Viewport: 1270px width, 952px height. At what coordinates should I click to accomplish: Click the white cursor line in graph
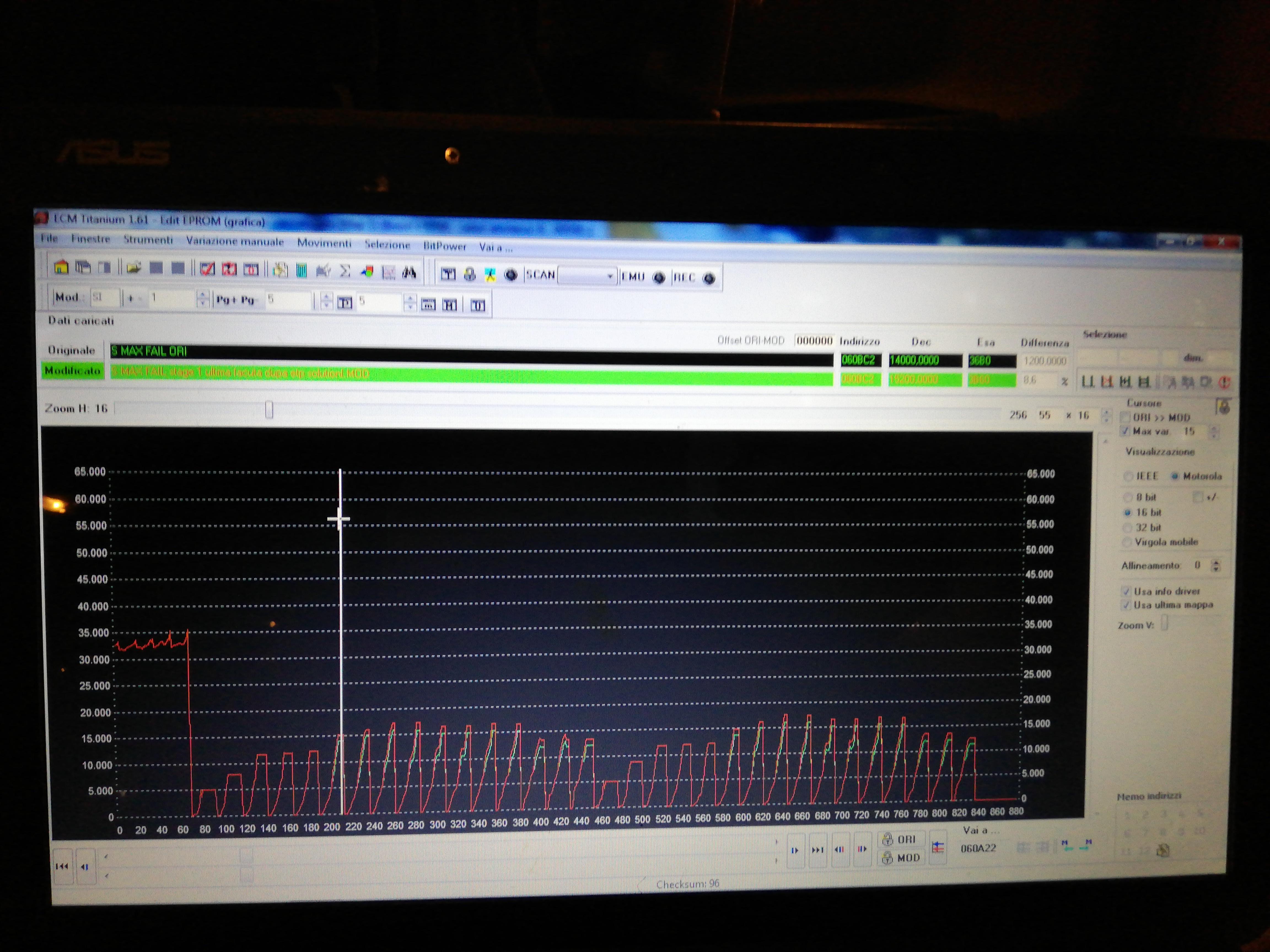point(340,642)
